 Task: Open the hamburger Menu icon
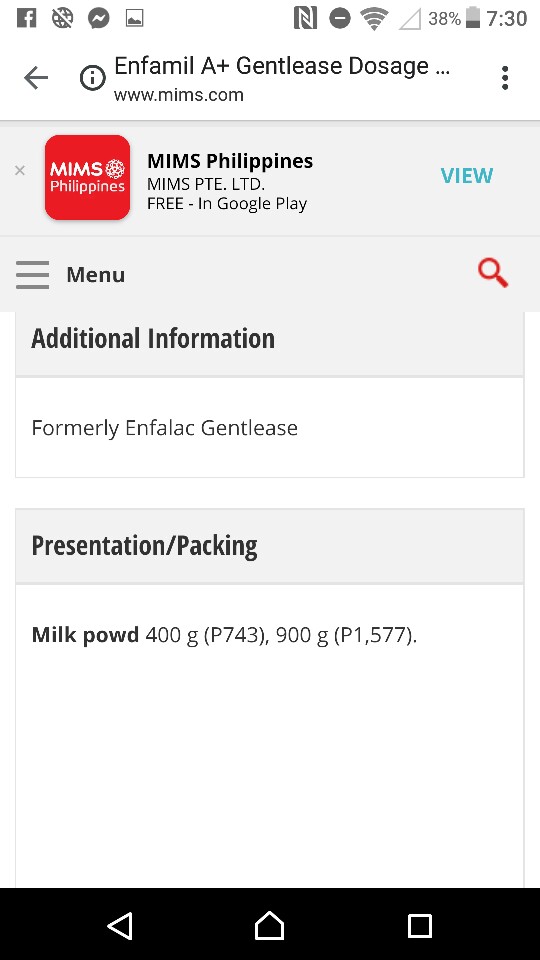[x=32, y=275]
